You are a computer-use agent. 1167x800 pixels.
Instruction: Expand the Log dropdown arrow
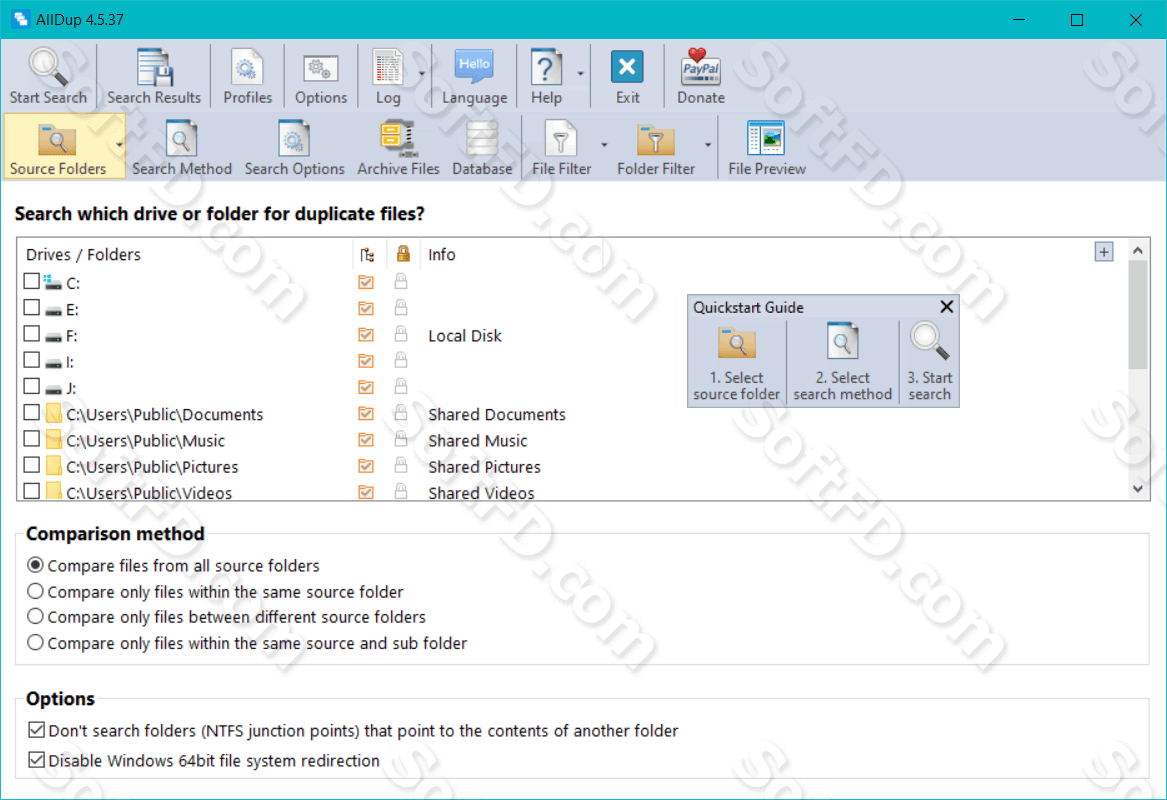pos(421,74)
